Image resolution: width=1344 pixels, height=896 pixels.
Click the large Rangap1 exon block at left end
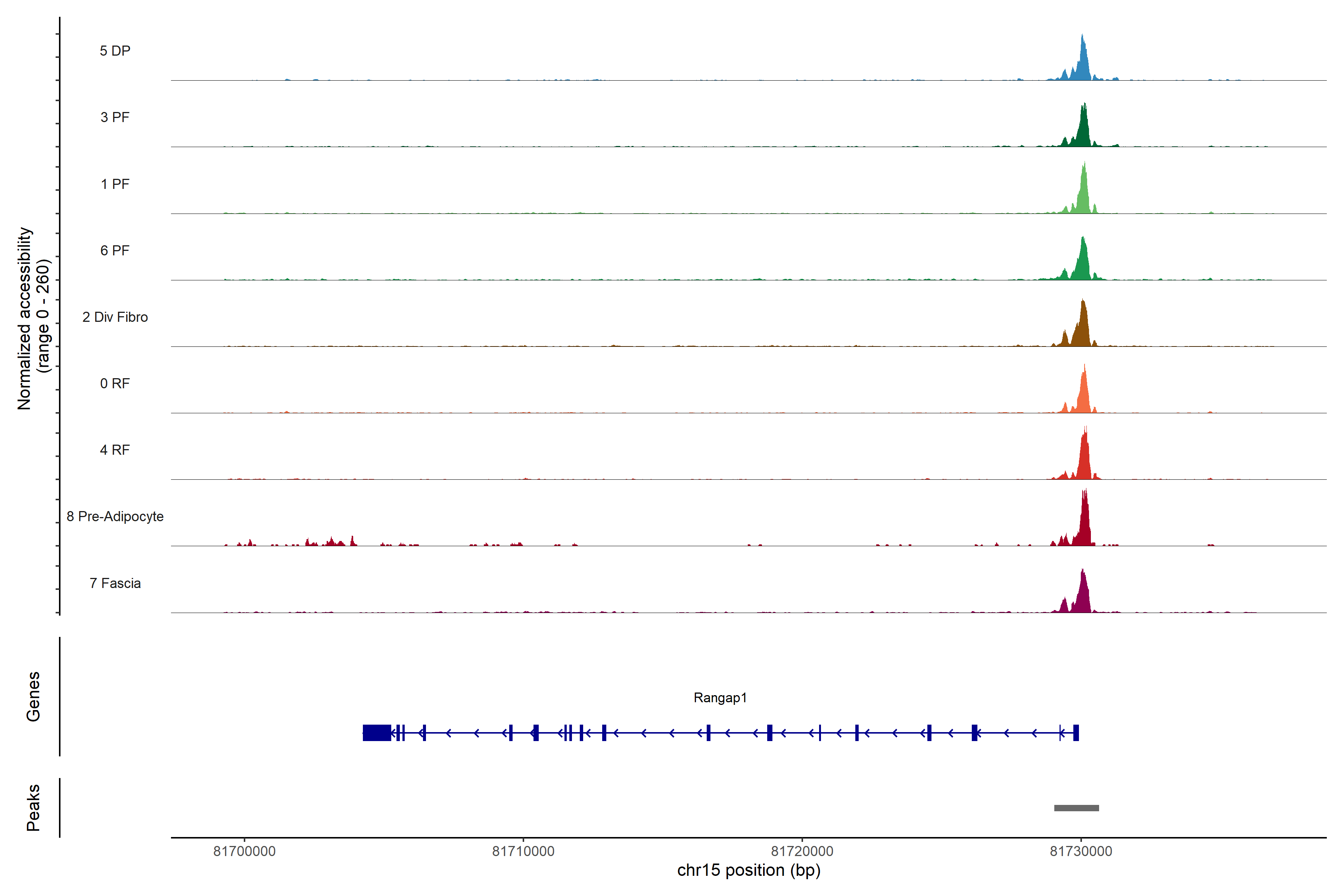pyautogui.click(x=377, y=732)
